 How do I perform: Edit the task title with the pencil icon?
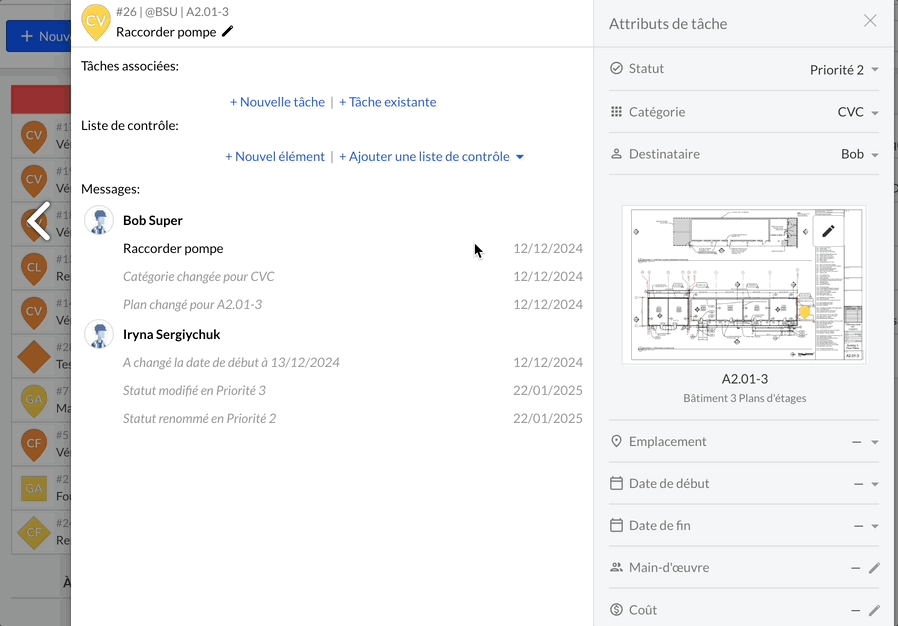coord(227,32)
